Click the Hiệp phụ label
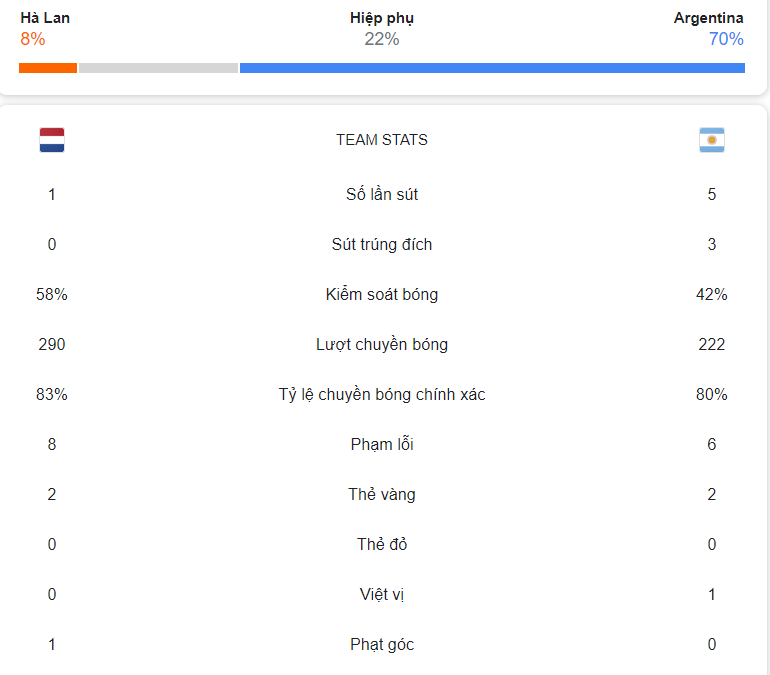 point(382,19)
